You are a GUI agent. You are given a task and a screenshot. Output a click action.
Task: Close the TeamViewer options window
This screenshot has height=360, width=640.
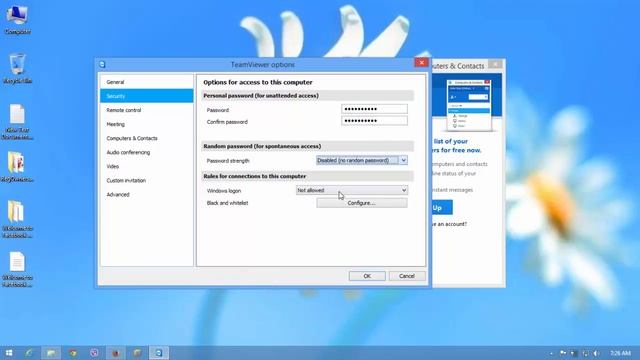[421, 62]
